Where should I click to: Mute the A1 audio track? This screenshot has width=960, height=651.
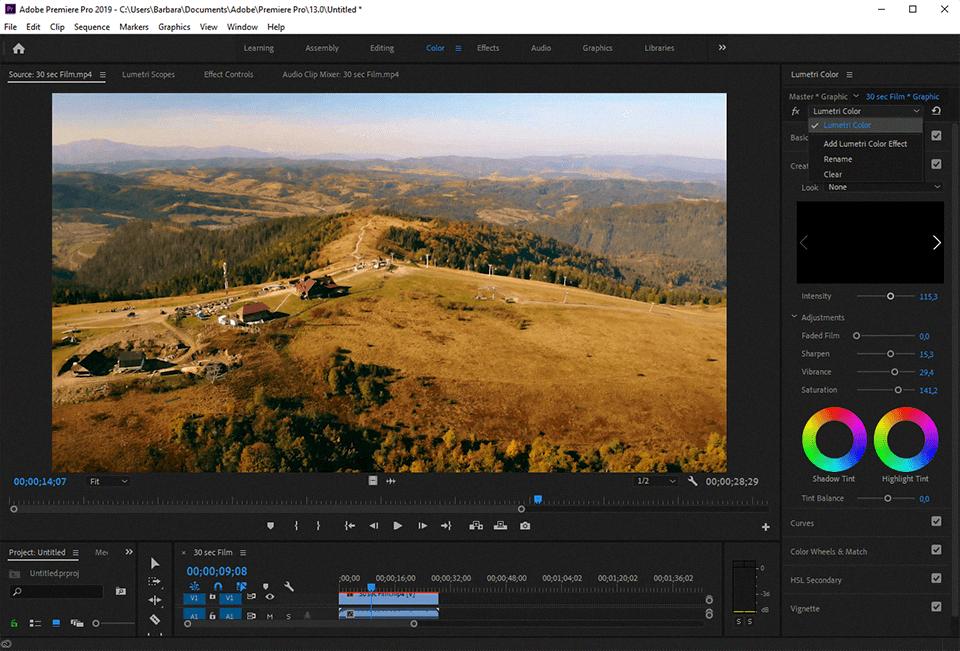269,615
